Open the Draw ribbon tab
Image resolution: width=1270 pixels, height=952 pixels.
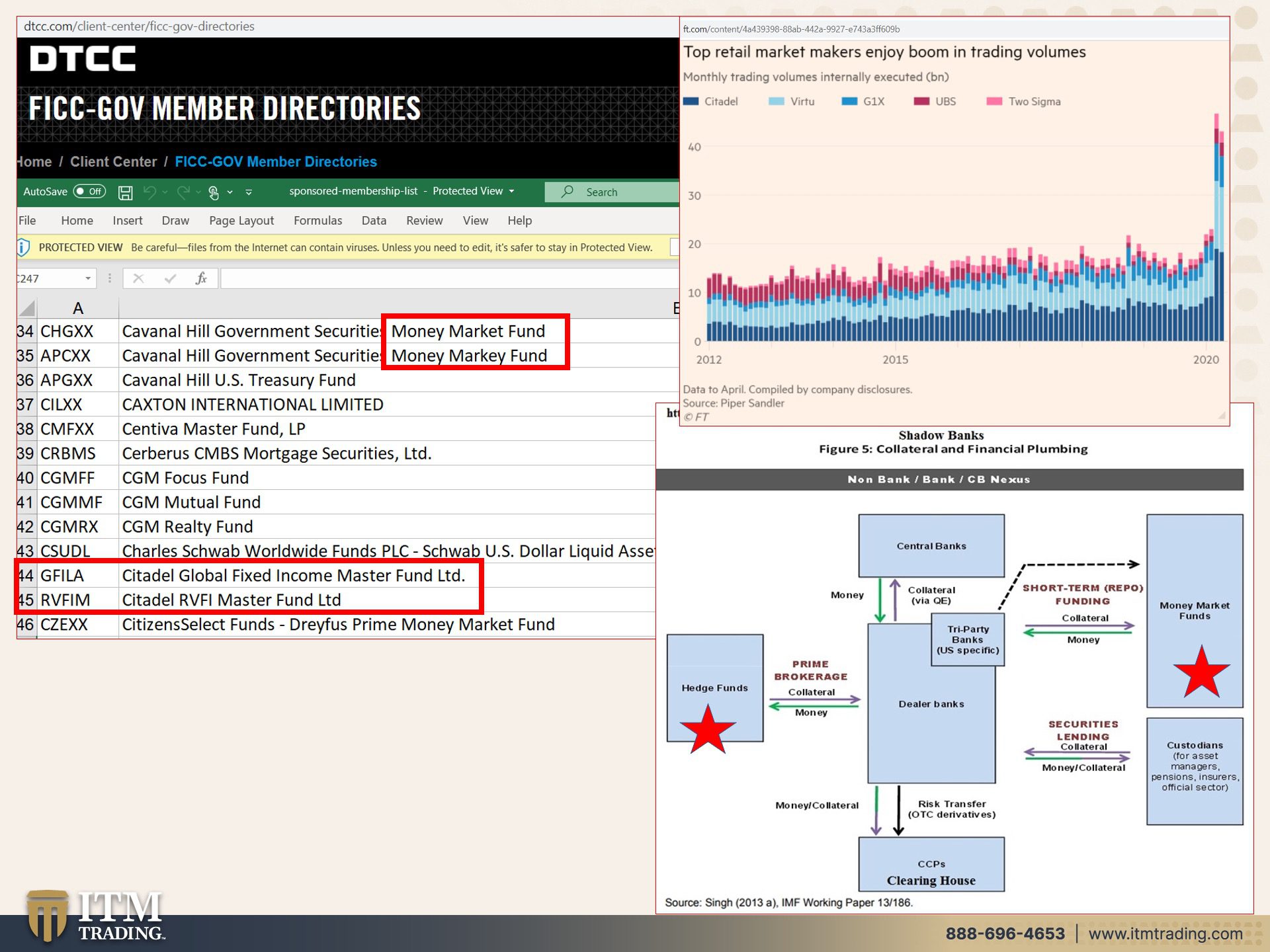click(x=175, y=220)
